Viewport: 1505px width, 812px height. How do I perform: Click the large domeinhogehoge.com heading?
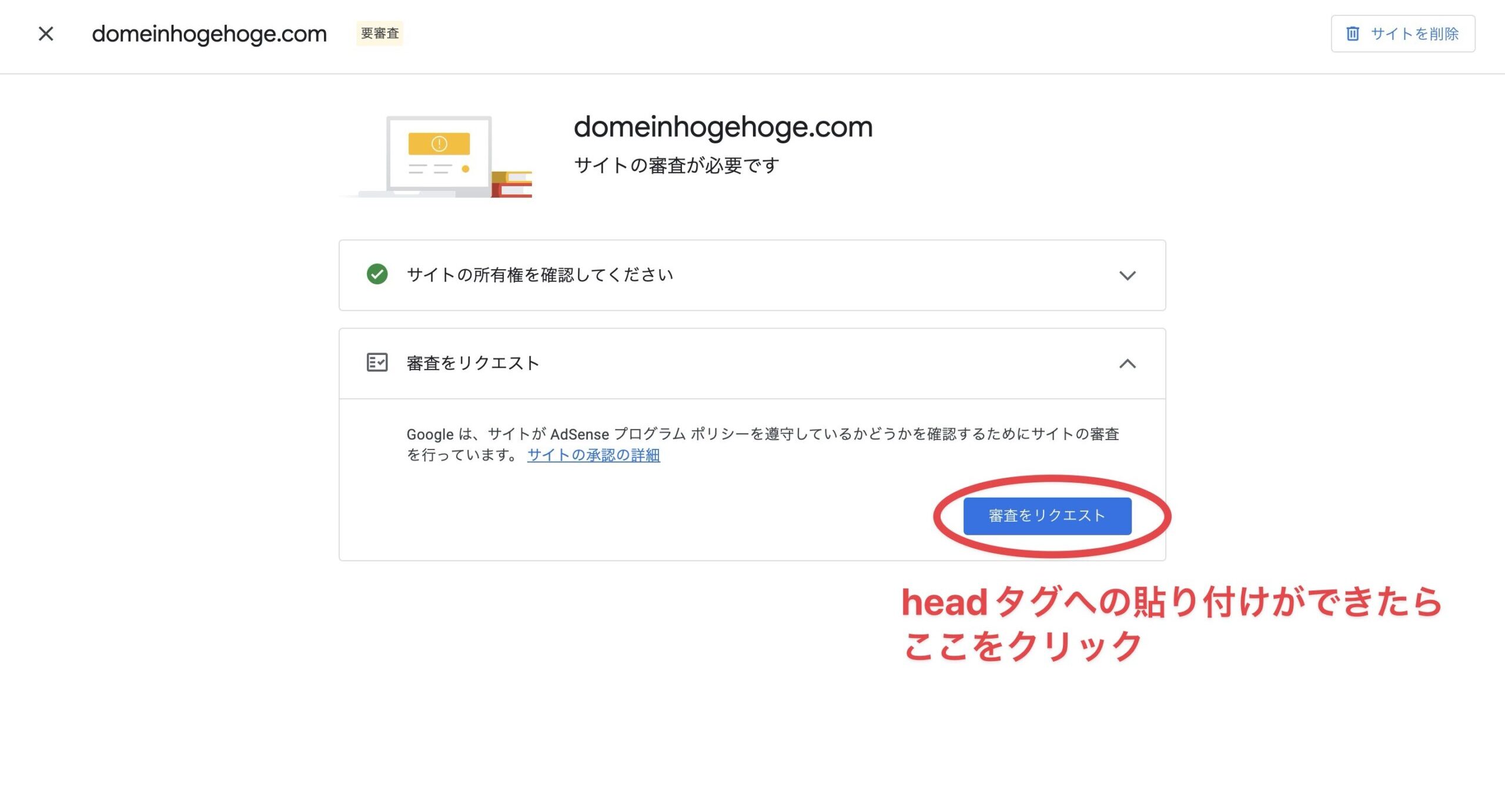723,127
